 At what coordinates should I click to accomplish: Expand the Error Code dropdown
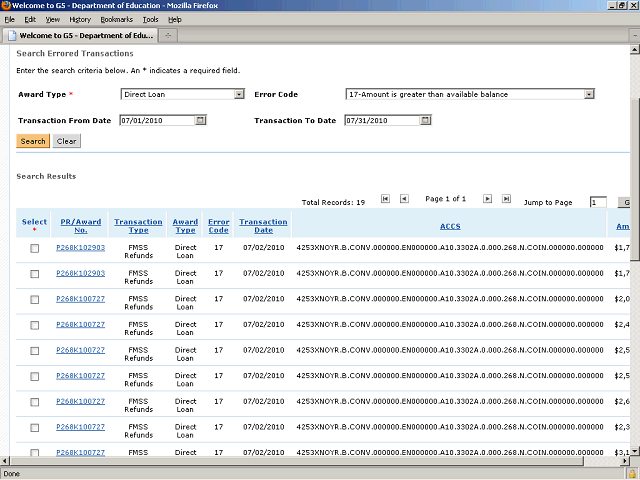click(589, 94)
